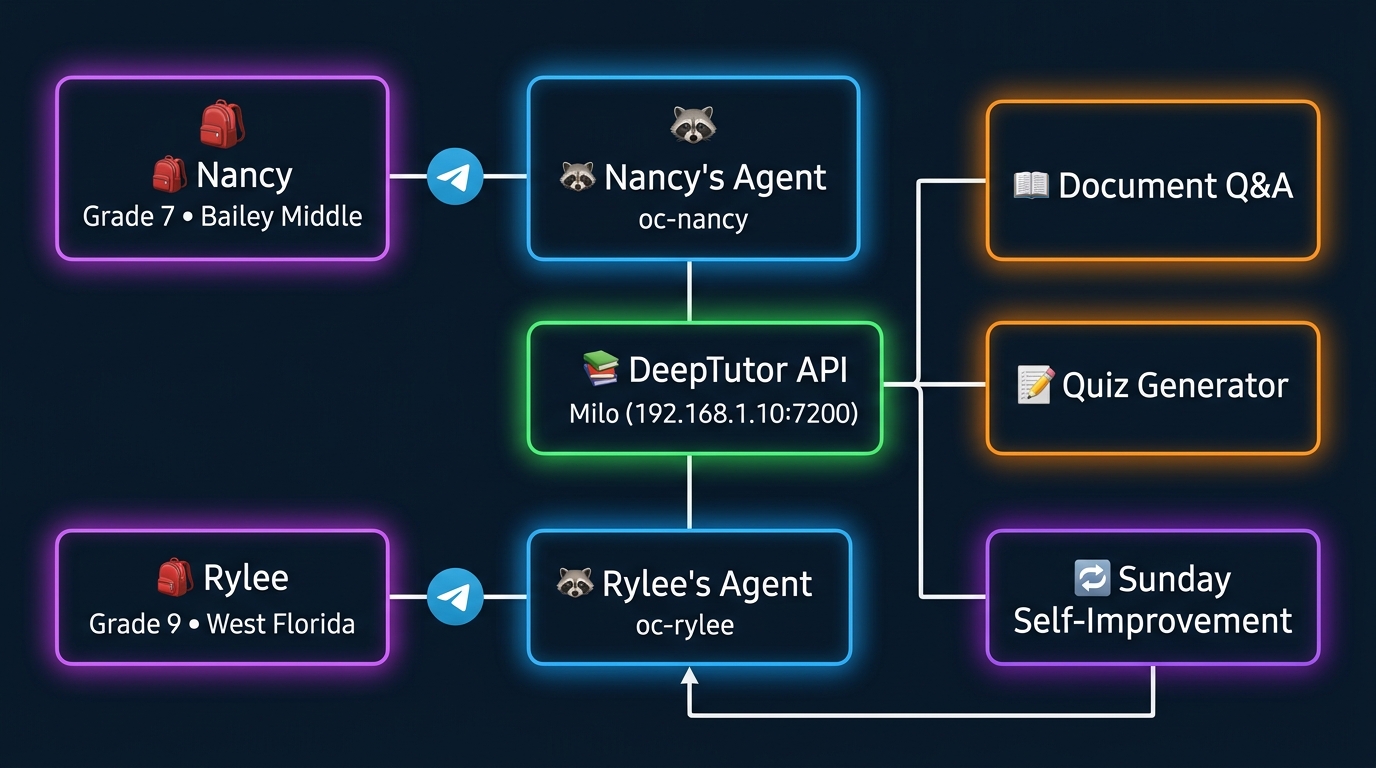The height and width of the screenshot is (768, 1376).
Task: Select the Nancy student node
Action: pos(222,167)
